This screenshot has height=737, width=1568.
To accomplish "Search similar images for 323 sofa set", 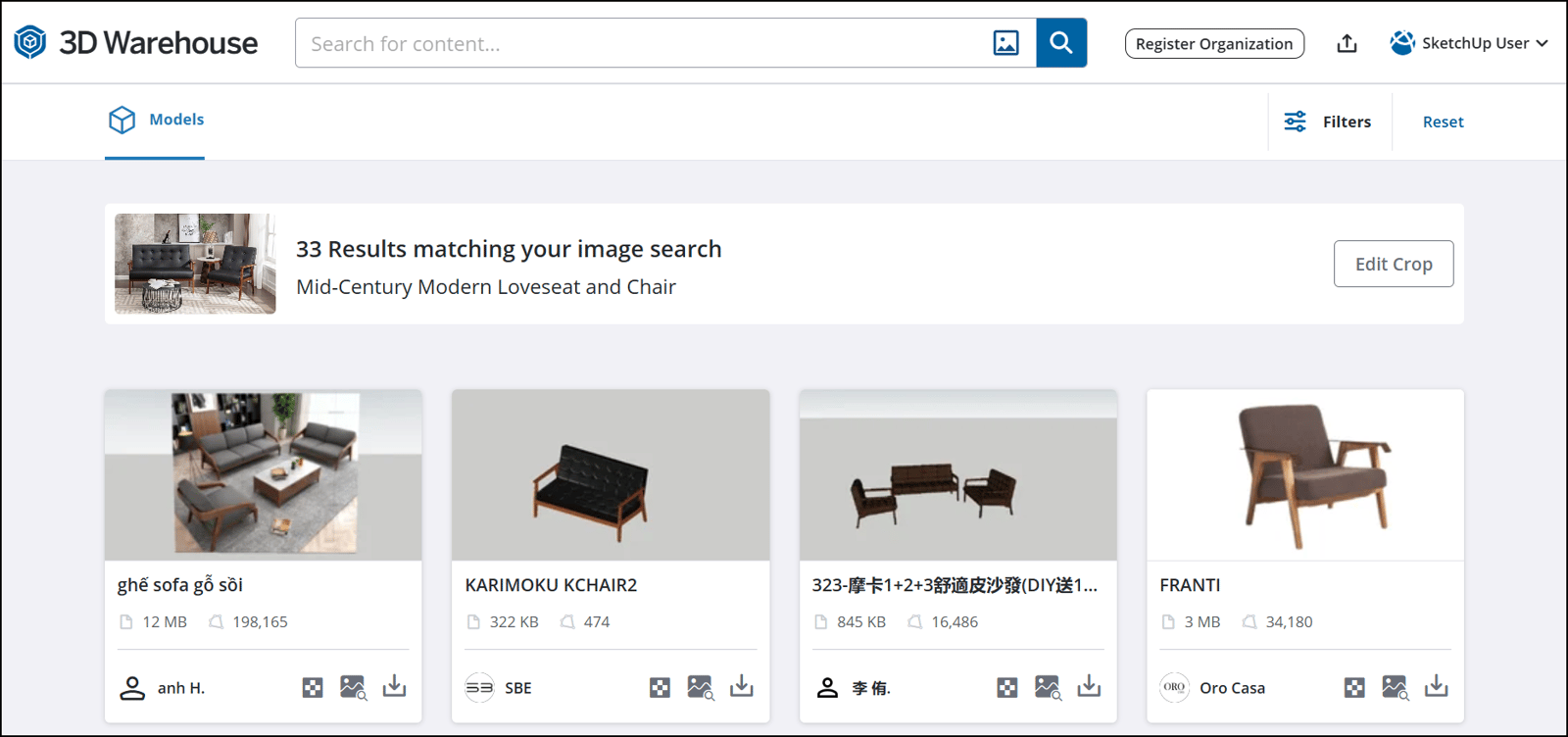I will [x=1048, y=687].
